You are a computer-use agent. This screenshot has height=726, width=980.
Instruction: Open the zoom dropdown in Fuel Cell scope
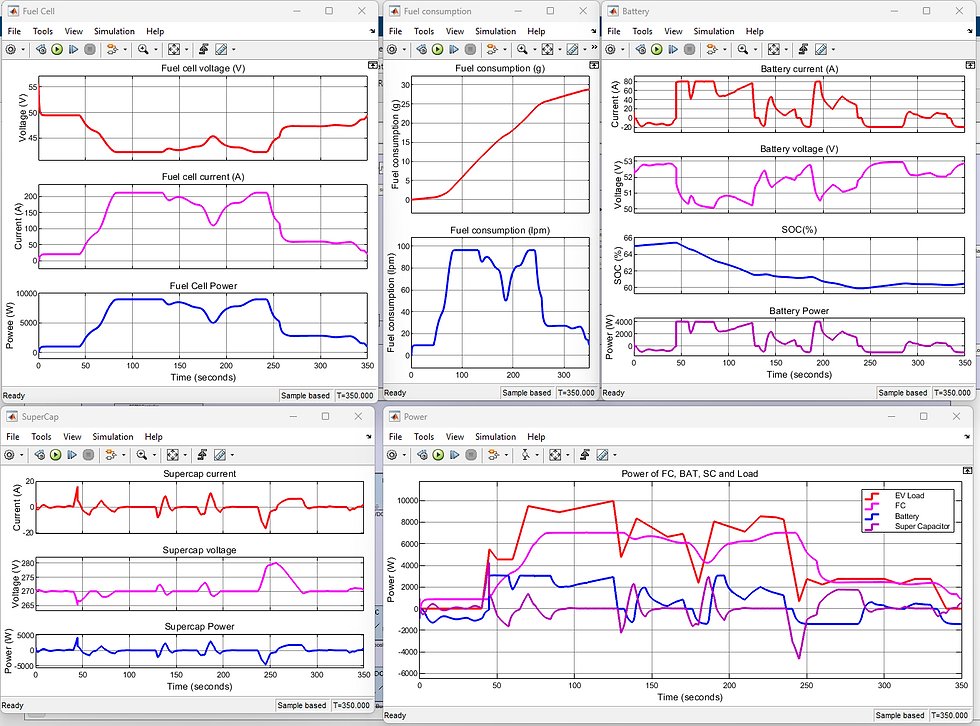[155, 50]
